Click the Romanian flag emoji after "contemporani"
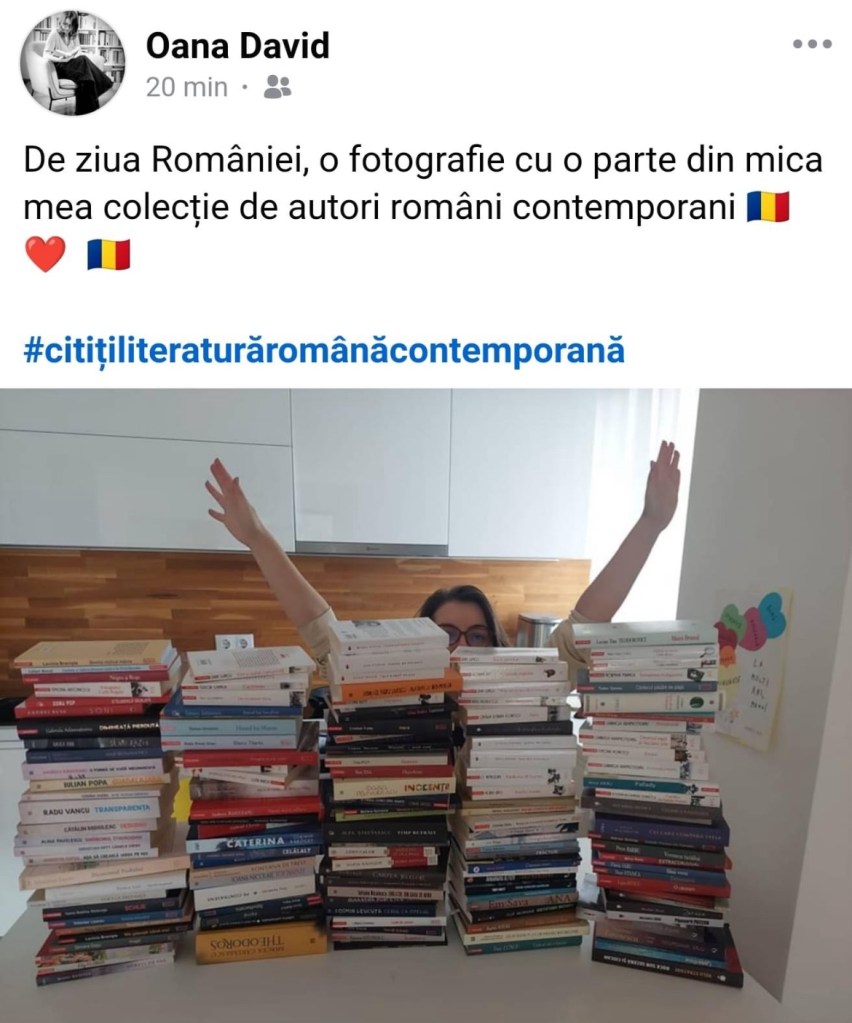 (767, 207)
